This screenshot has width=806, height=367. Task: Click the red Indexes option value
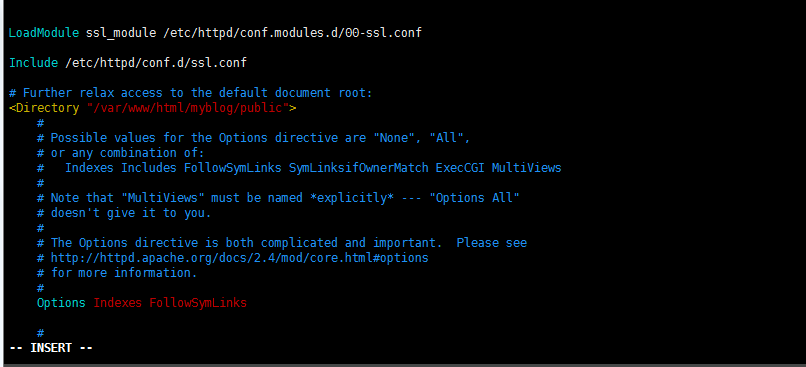tap(118, 303)
